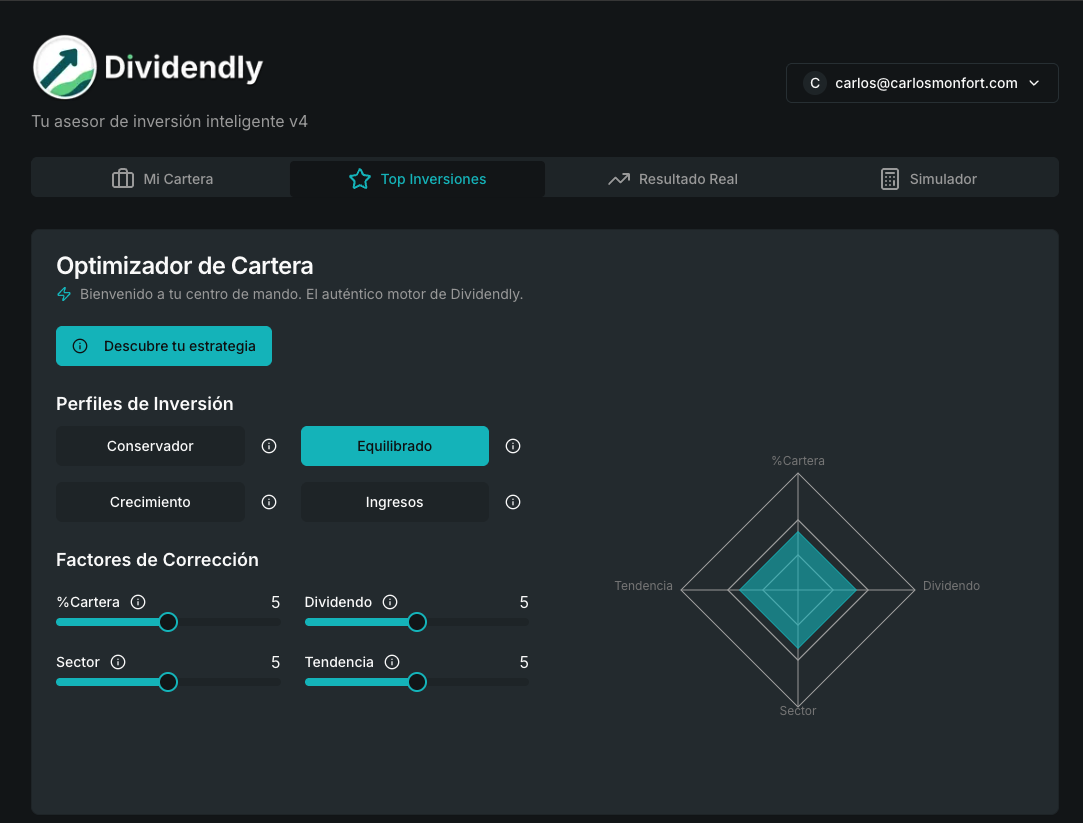The width and height of the screenshot is (1083, 823).
Task: Open the Sector factor info icon
Action: 118,662
